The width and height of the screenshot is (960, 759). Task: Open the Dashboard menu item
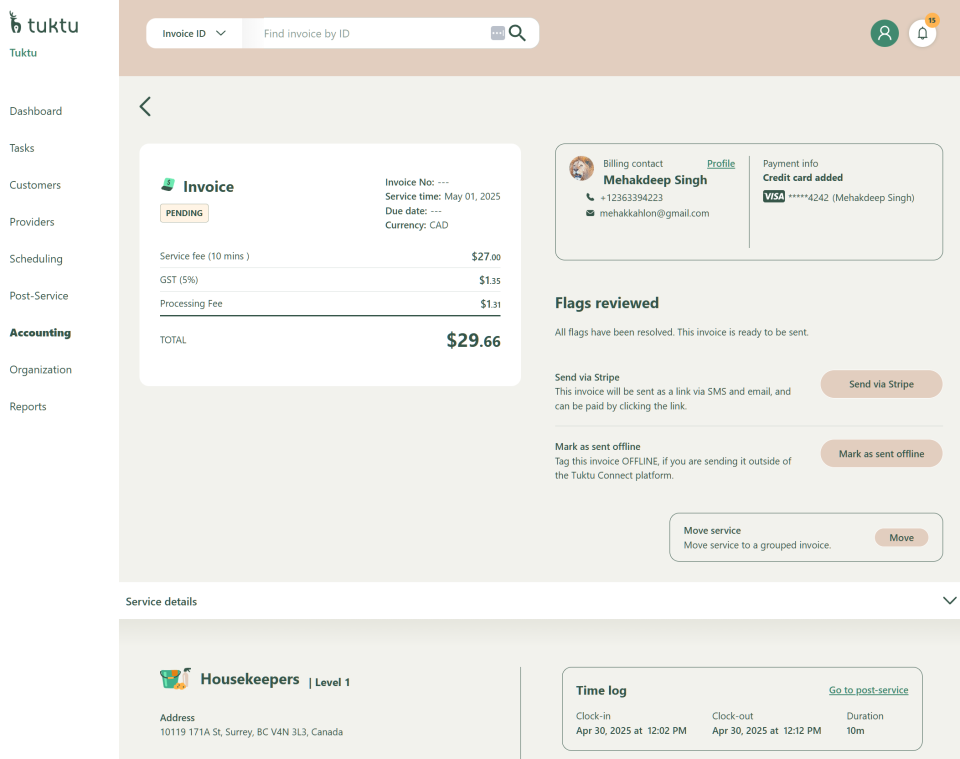(x=36, y=111)
